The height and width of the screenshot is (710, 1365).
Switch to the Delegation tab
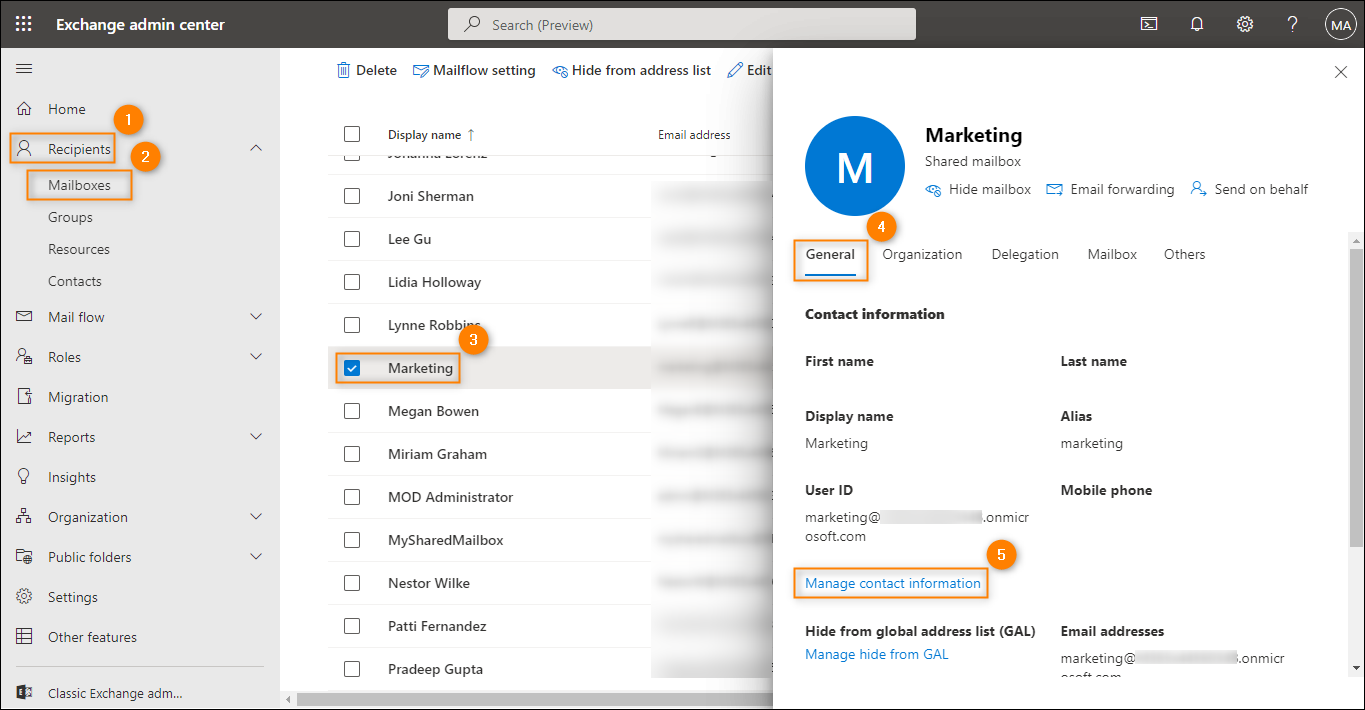tap(1025, 254)
